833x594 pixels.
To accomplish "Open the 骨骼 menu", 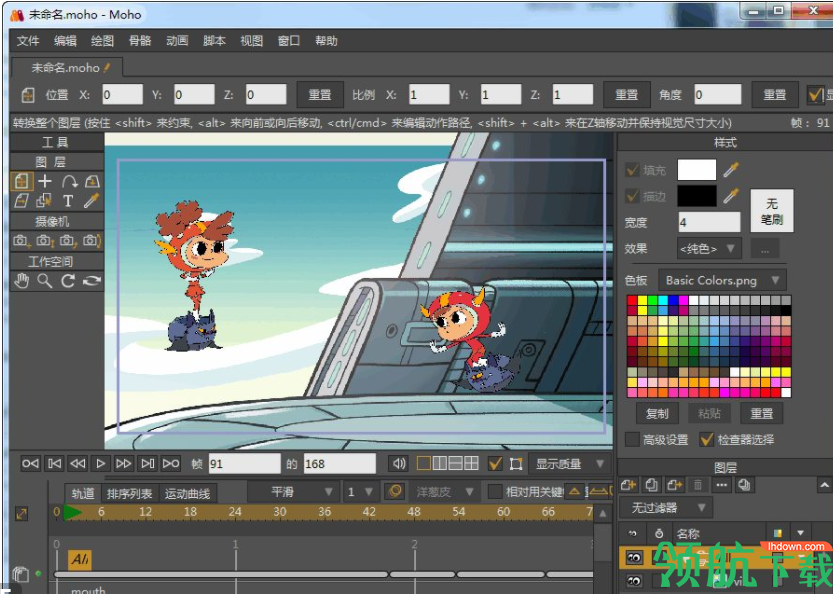I will [x=140, y=41].
